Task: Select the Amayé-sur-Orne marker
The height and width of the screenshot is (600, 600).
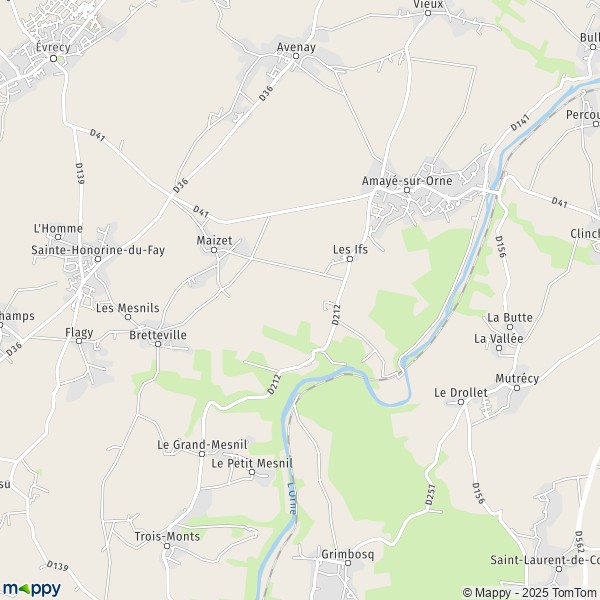Action: (407, 190)
